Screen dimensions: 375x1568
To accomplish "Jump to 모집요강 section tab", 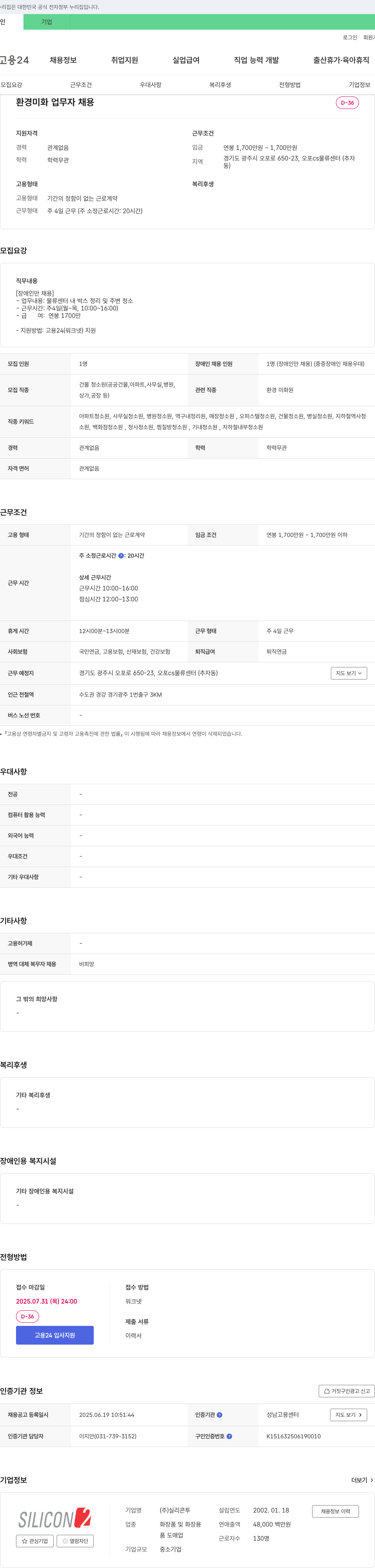I will coord(12,85).
